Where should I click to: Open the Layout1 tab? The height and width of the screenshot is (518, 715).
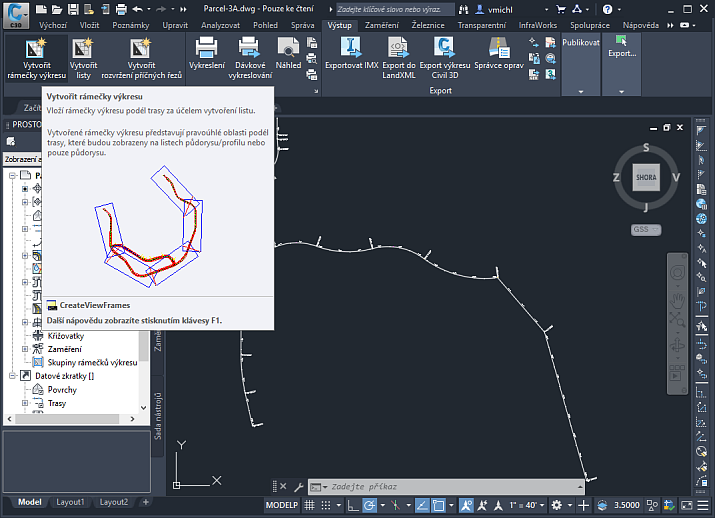click(70, 502)
